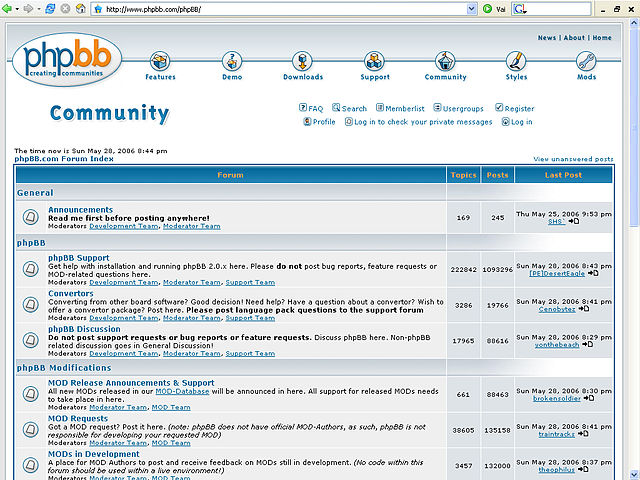Viewport: 640px width, 480px height.
Task: Click the FAQ icon
Action: (303, 107)
